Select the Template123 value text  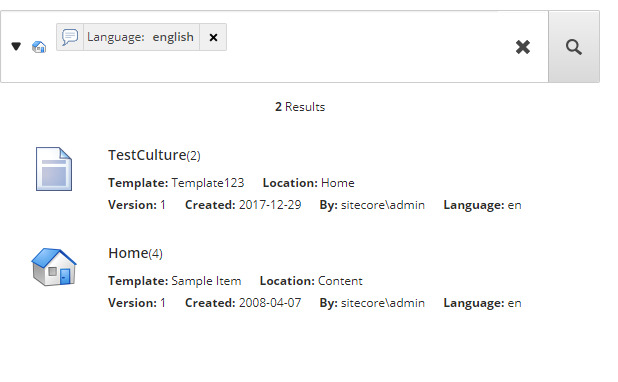click(x=208, y=183)
